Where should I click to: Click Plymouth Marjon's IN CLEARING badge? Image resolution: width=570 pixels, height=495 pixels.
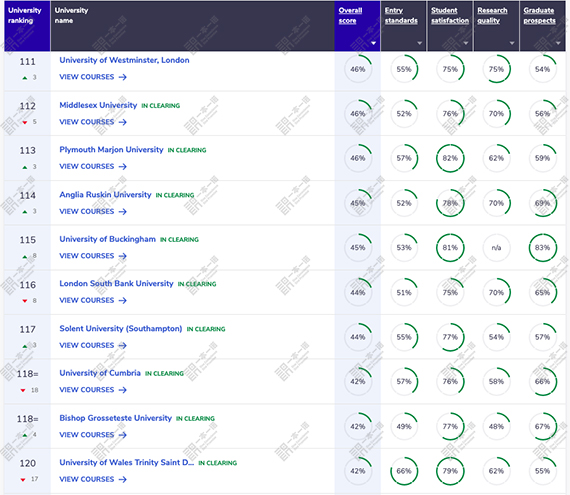click(x=187, y=150)
